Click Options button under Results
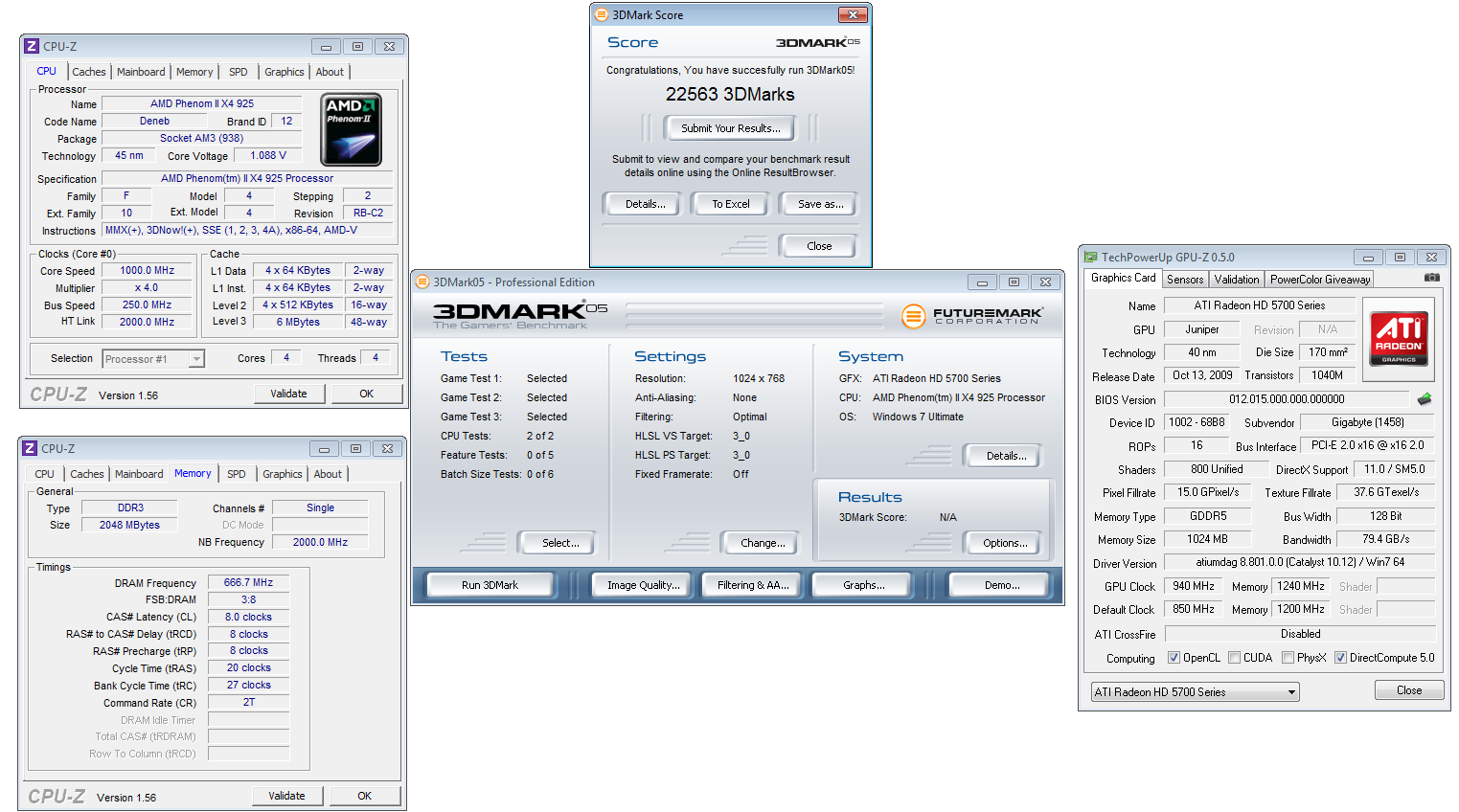 pyautogui.click(x=1005, y=543)
